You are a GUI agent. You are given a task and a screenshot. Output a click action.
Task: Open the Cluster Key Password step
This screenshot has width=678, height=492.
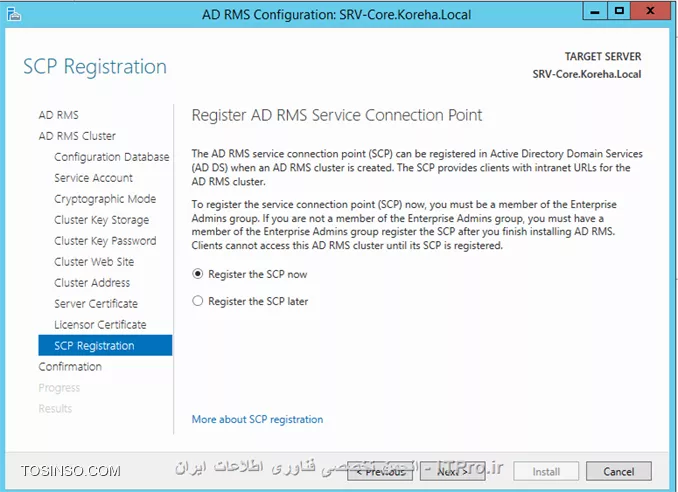point(105,241)
